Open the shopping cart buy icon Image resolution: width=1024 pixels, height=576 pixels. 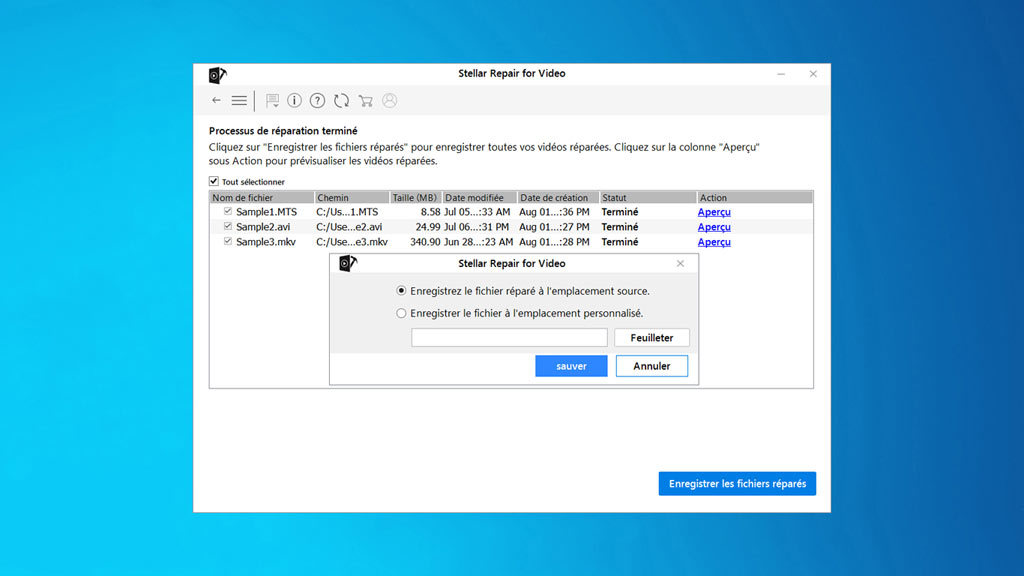click(x=366, y=101)
